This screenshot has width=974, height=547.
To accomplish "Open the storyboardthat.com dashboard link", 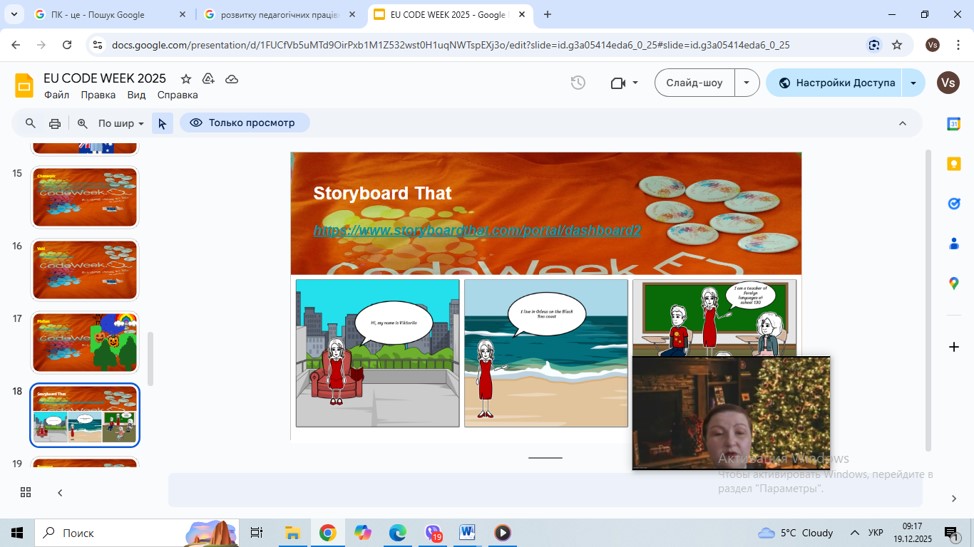I will point(477,231).
